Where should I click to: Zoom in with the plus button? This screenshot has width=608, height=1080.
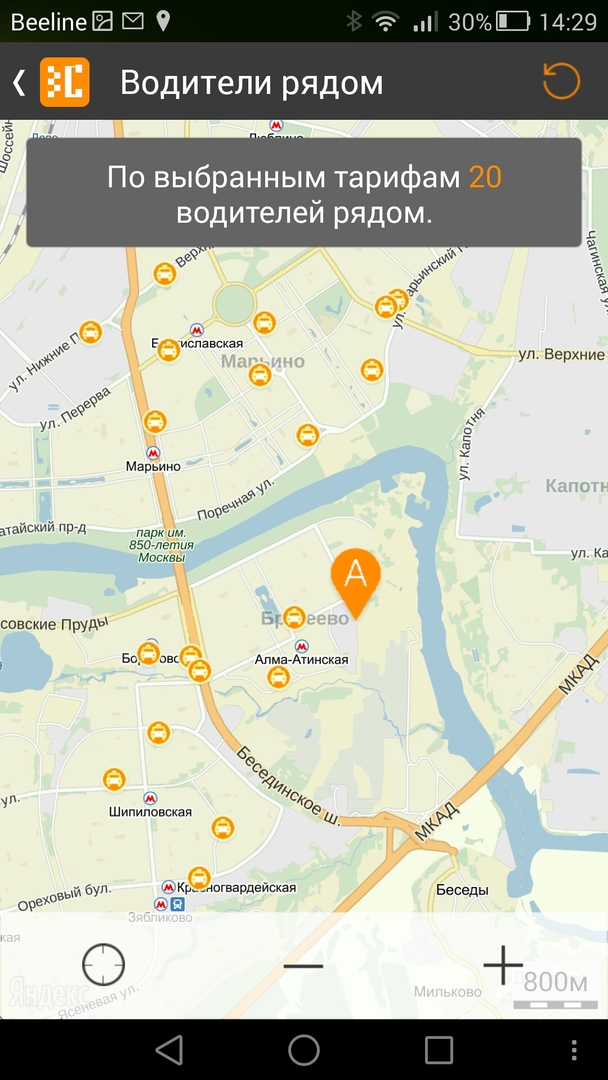pyautogui.click(x=503, y=965)
